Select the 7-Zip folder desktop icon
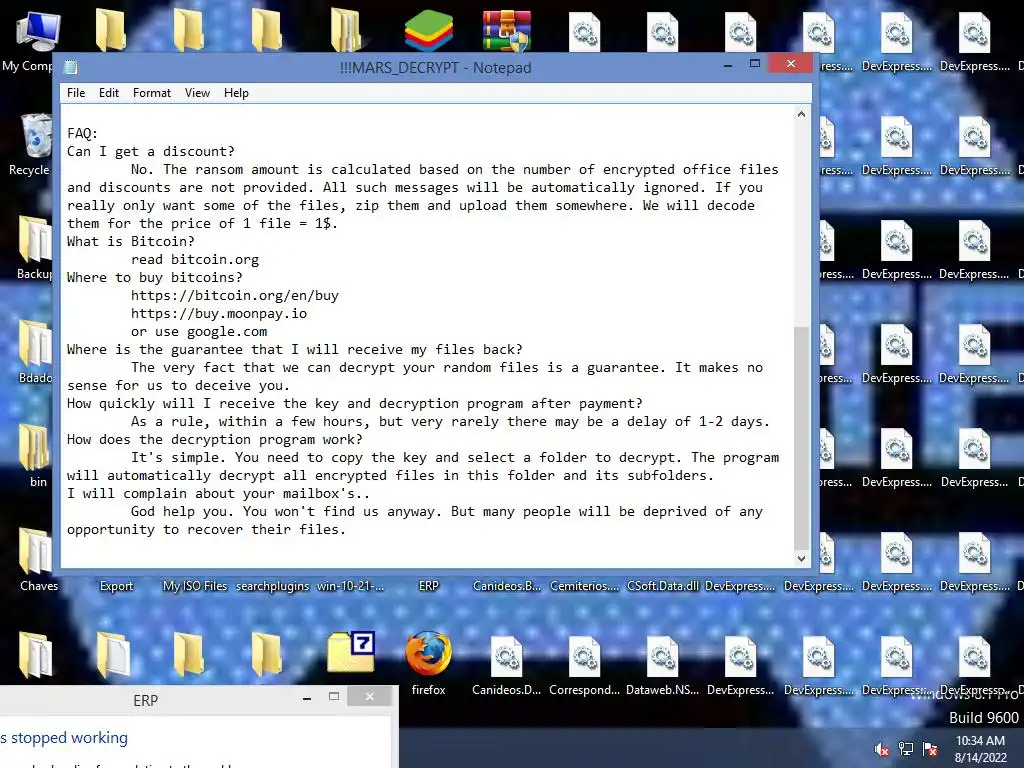 coord(351,652)
